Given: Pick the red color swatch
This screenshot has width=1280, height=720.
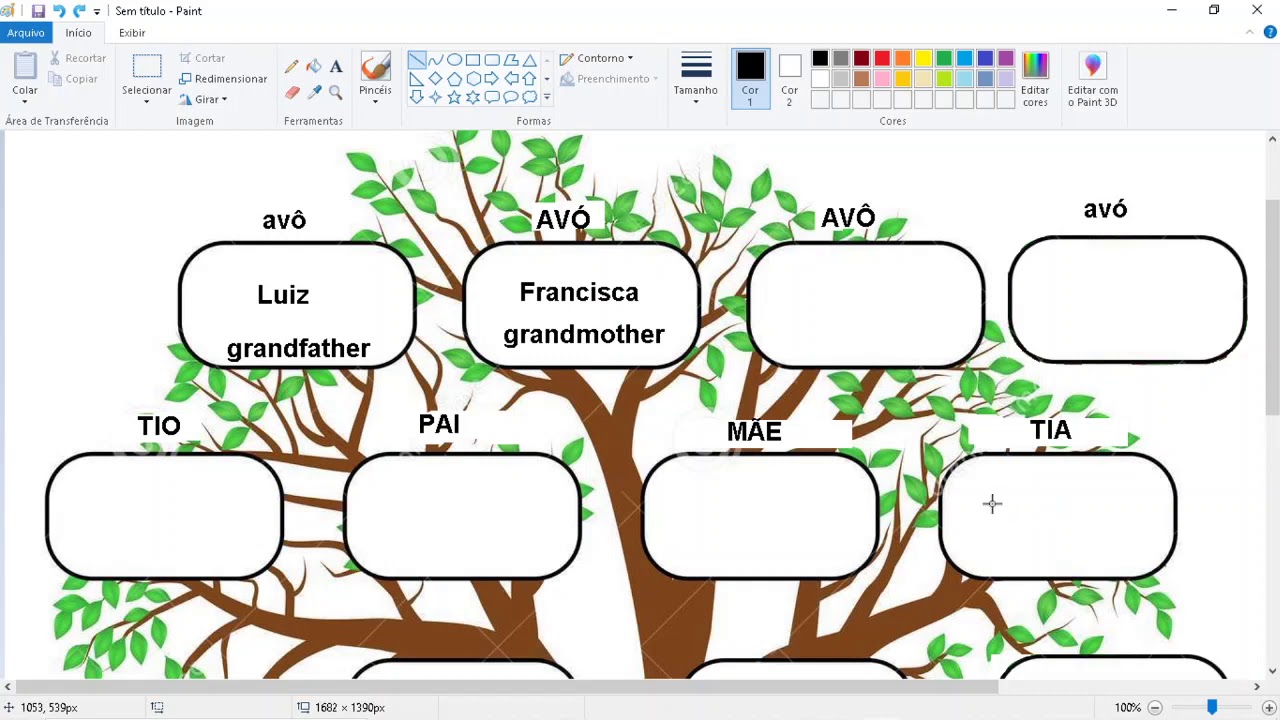Looking at the screenshot, I should point(882,58).
